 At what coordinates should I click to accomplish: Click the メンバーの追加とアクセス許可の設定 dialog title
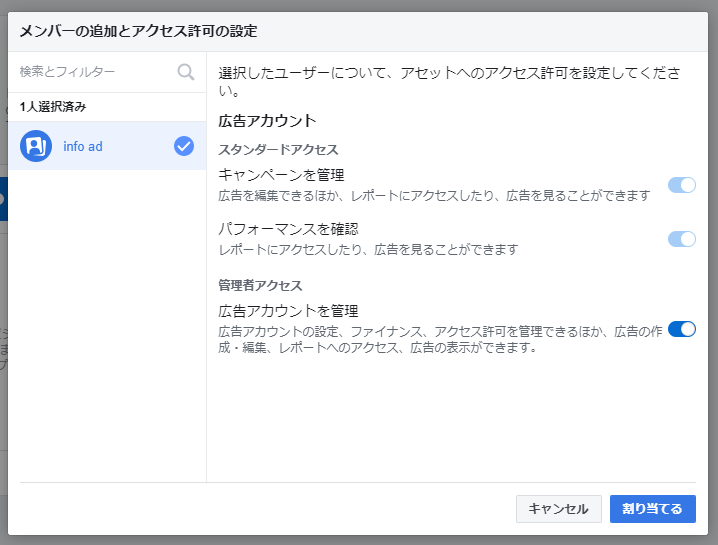138,31
